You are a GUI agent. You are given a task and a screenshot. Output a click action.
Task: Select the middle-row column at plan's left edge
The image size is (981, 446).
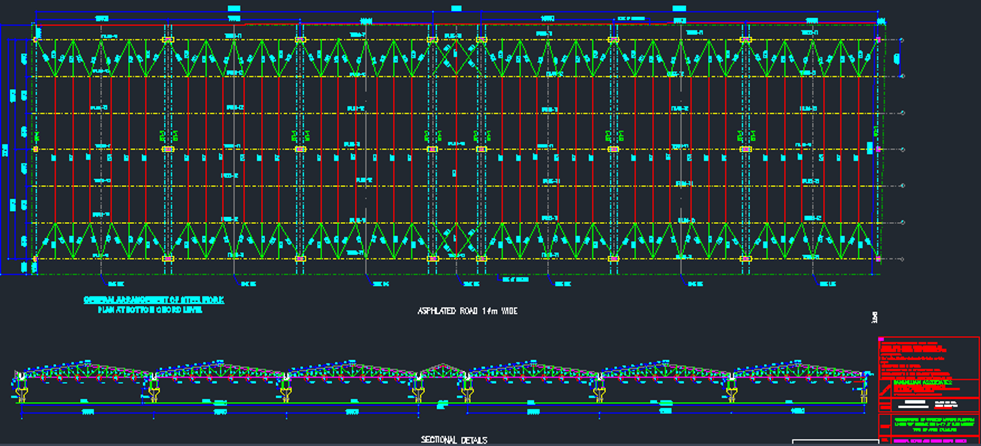[34, 150]
